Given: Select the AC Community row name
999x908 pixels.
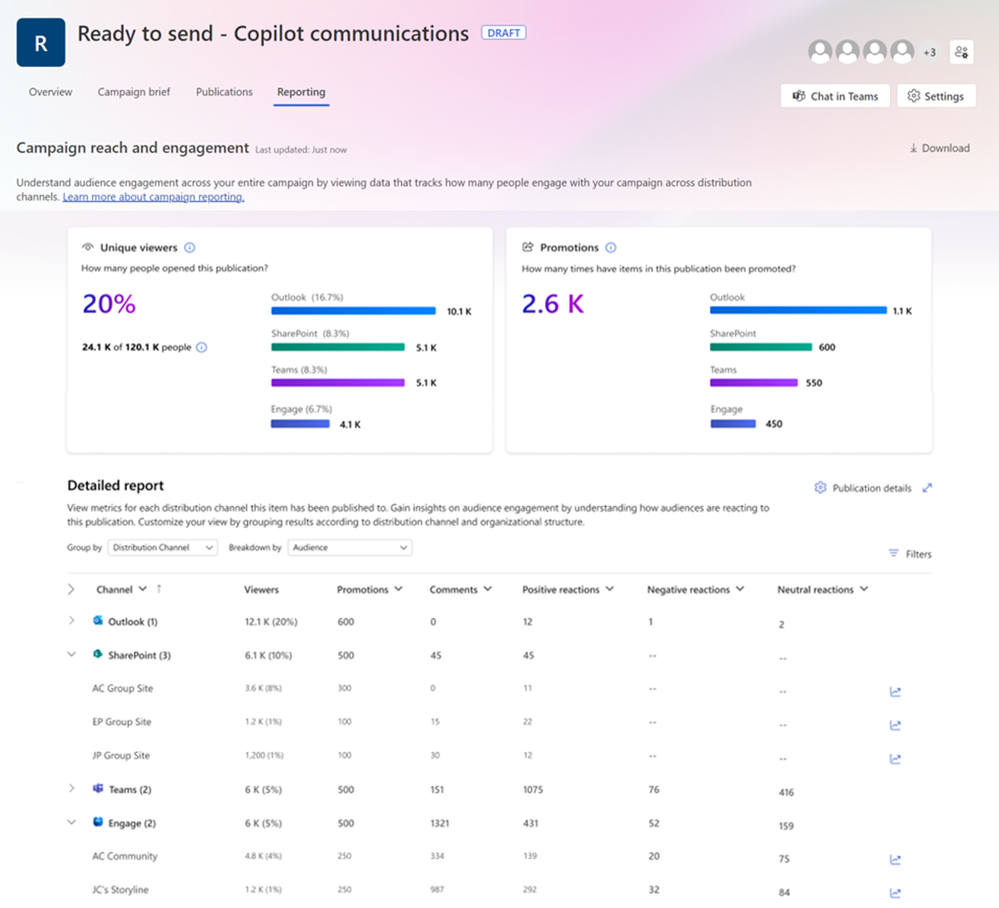Looking at the screenshot, I should [x=125, y=856].
